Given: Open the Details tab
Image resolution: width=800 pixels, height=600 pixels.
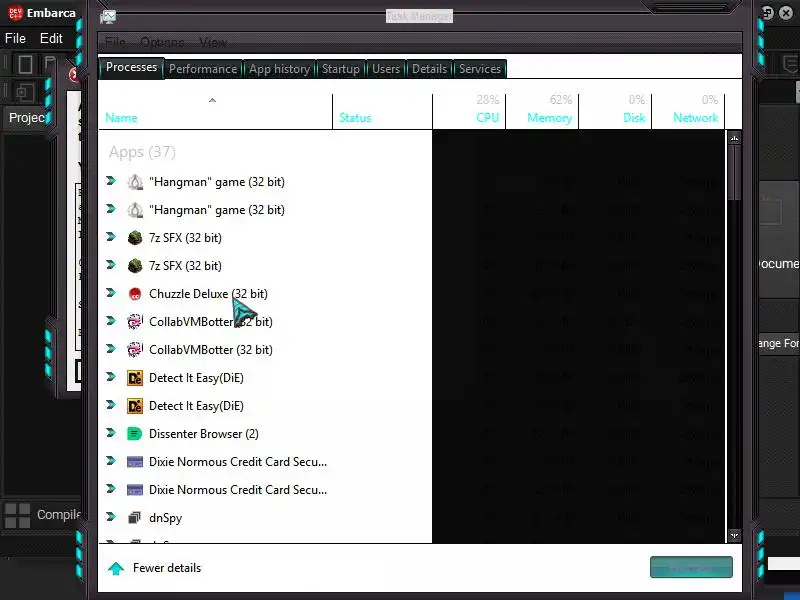Looking at the screenshot, I should pyautogui.click(x=429, y=69).
